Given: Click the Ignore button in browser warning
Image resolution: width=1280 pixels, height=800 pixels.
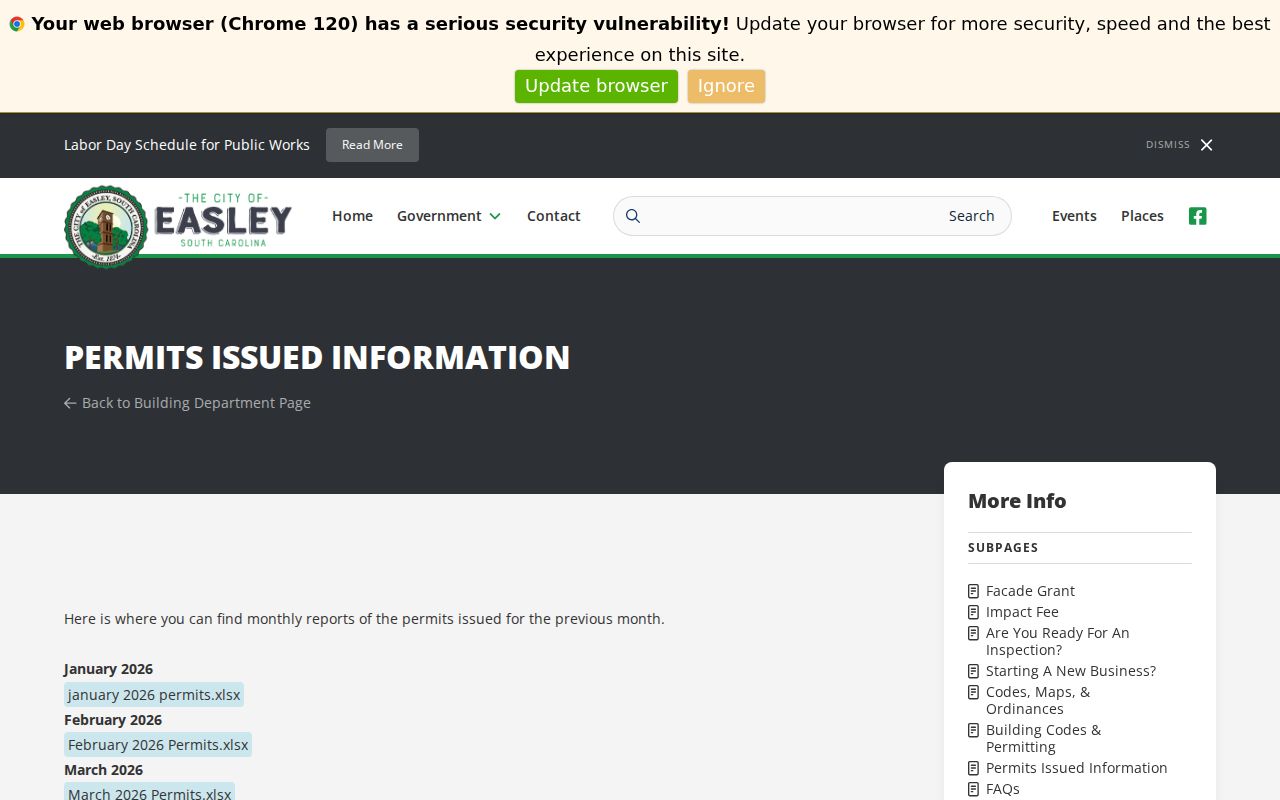Looking at the screenshot, I should tap(726, 86).
